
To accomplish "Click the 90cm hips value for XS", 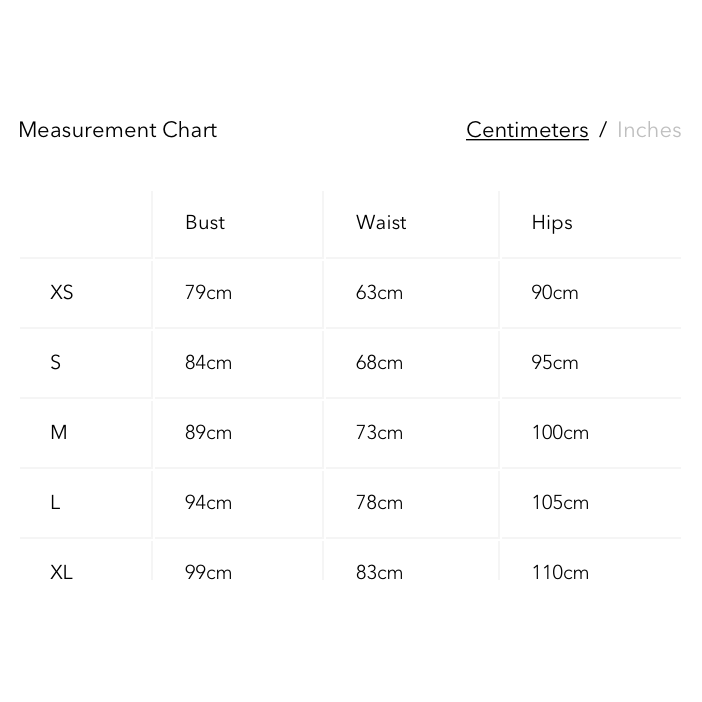I will point(555,292).
